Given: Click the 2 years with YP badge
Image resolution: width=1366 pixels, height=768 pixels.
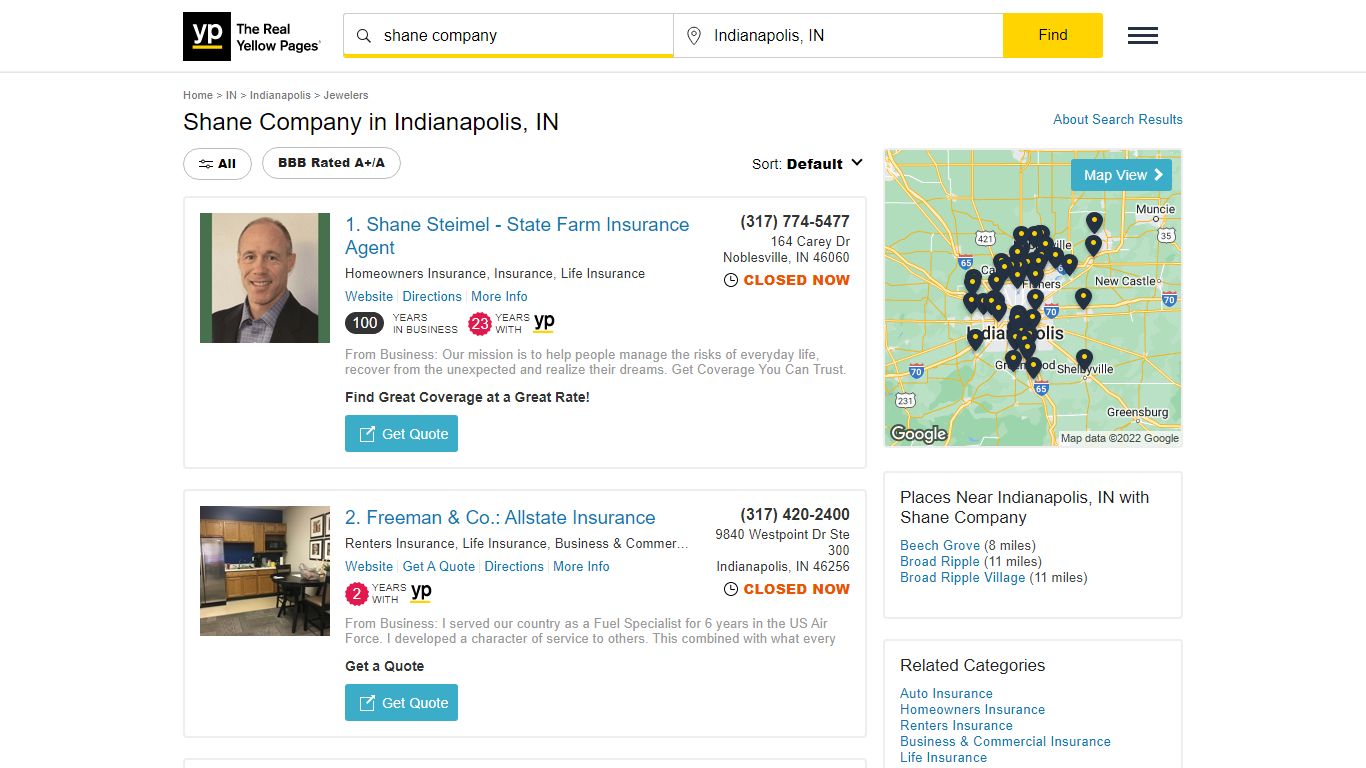Looking at the screenshot, I should click(389, 593).
